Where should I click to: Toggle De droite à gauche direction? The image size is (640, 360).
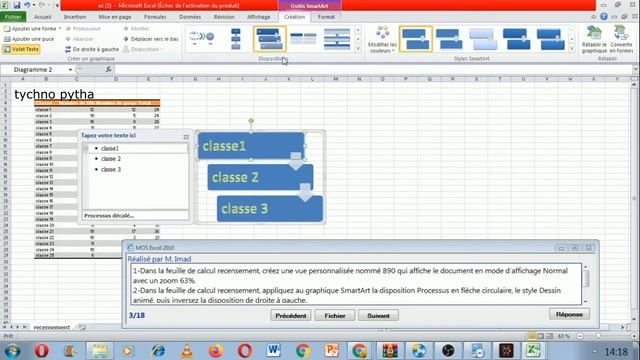(92, 49)
